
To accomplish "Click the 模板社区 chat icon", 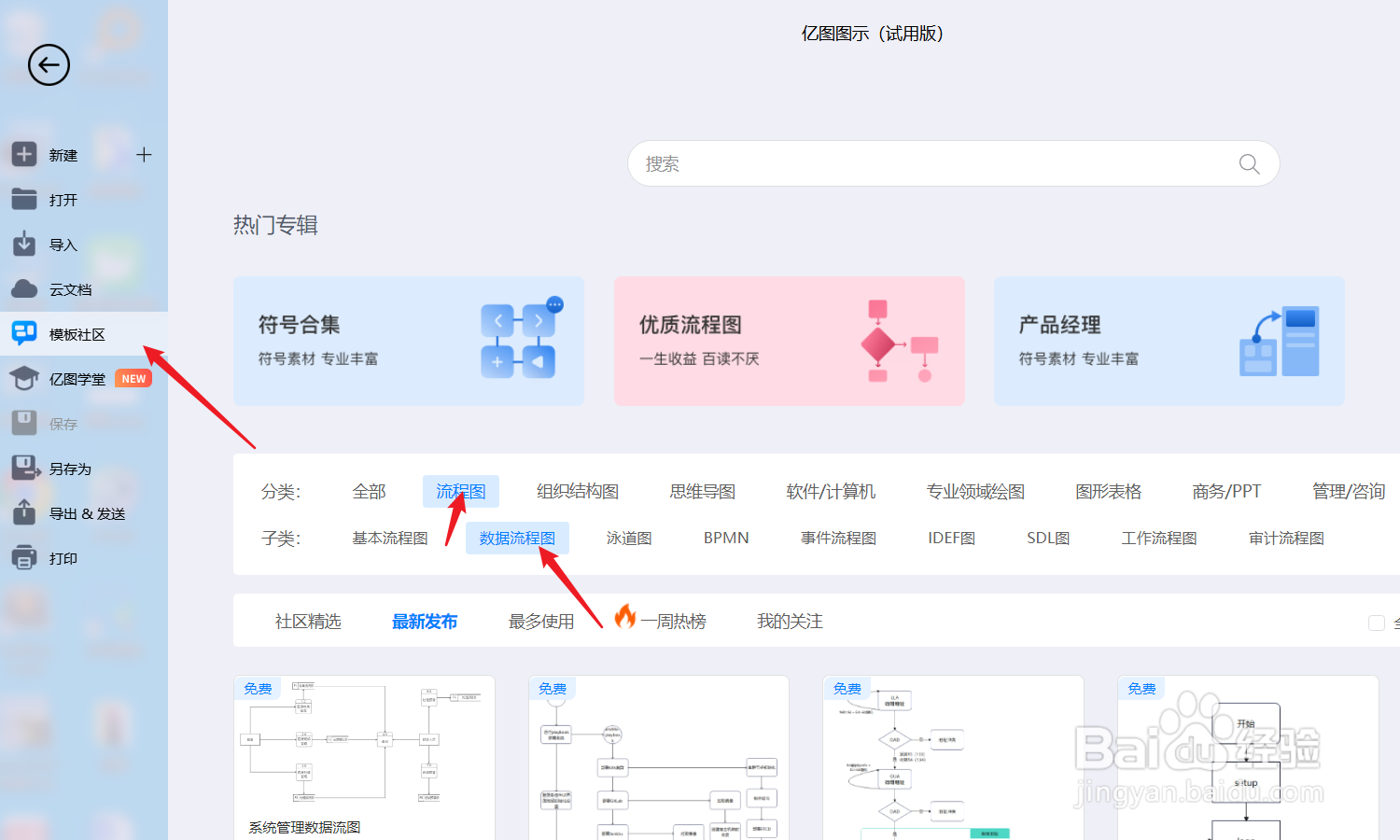I will pyautogui.click(x=24, y=333).
